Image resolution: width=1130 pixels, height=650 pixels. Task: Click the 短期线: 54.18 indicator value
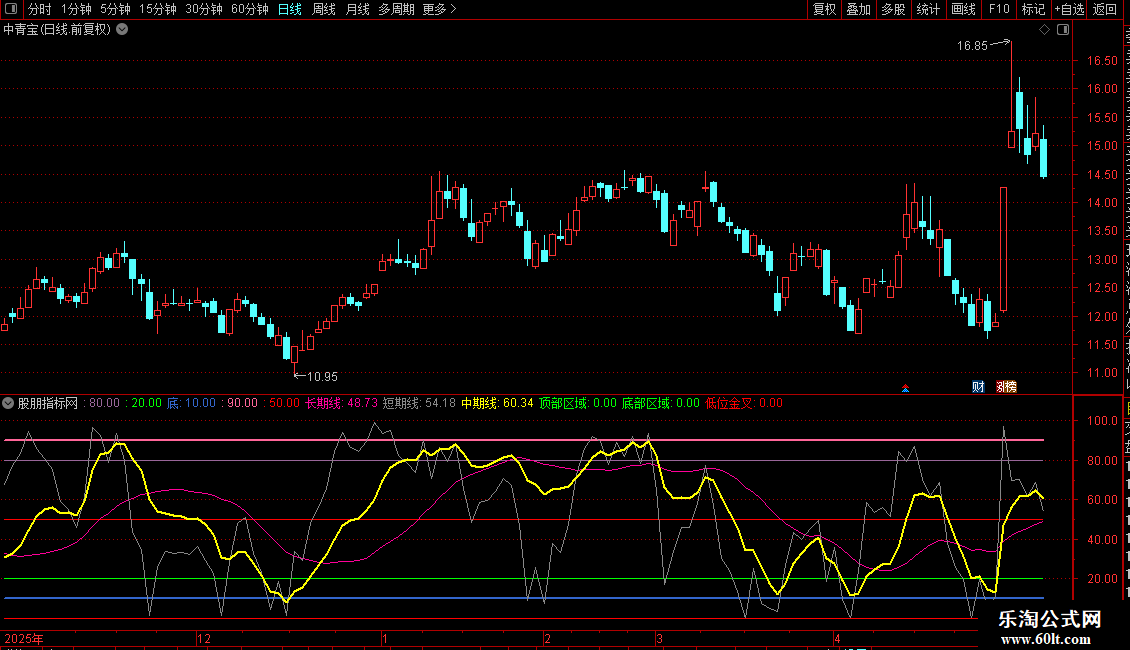point(419,404)
